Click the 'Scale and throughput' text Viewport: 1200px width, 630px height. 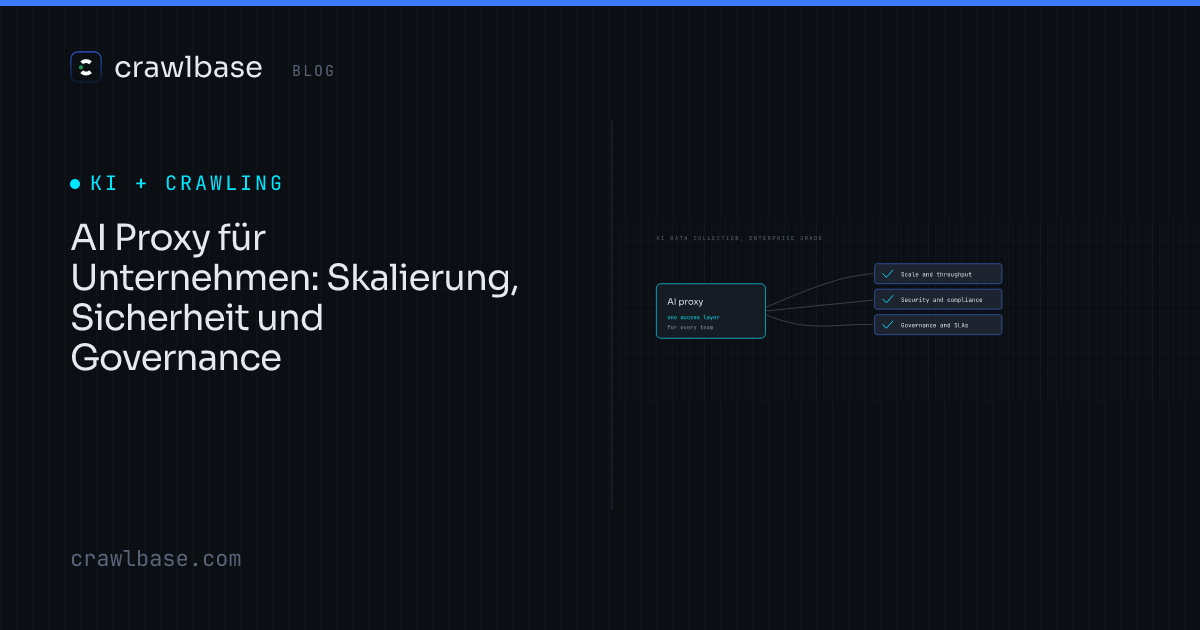(x=936, y=274)
